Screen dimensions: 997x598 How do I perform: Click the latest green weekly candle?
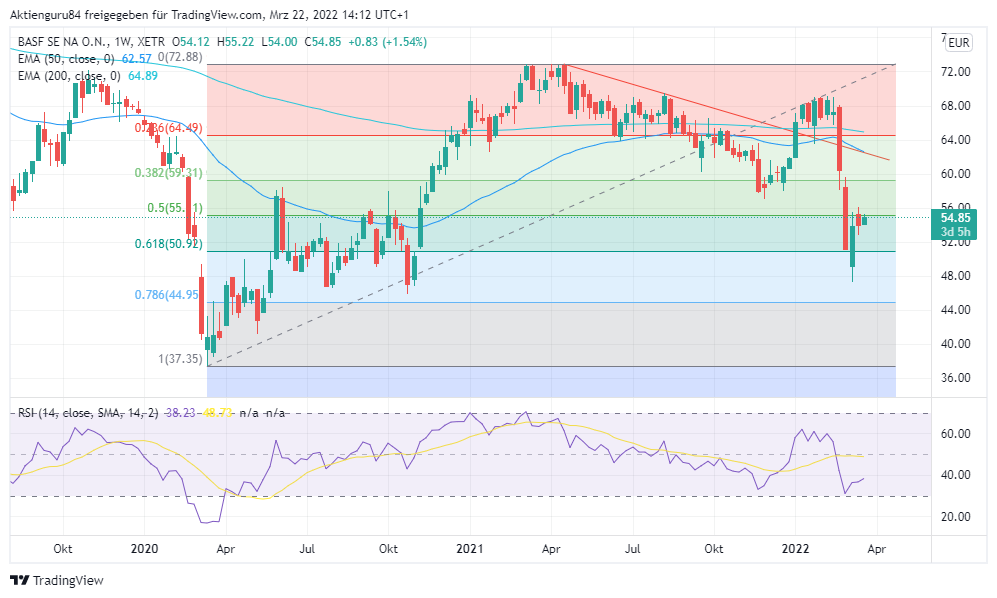(x=864, y=220)
